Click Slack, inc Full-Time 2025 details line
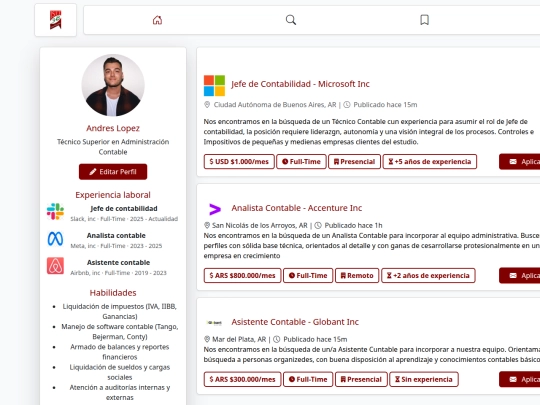Screen dimensions: 540x405 pyautogui.click(x=124, y=219)
